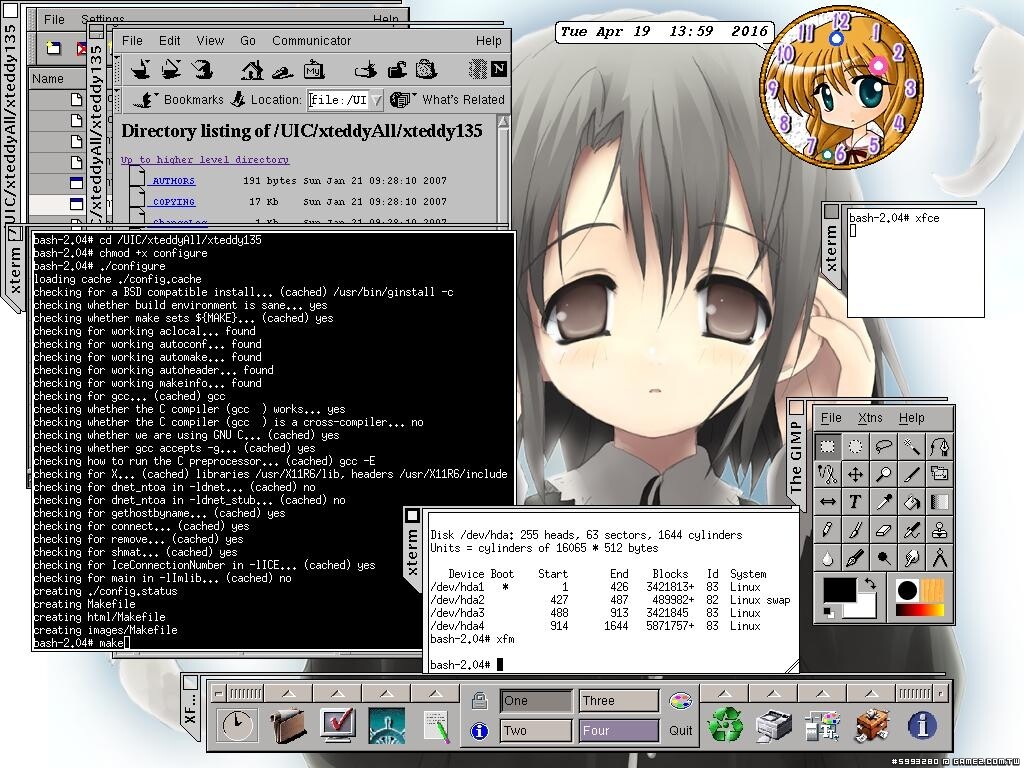
Task: Follow the AUTHORS file link
Action: (x=173, y=181)
